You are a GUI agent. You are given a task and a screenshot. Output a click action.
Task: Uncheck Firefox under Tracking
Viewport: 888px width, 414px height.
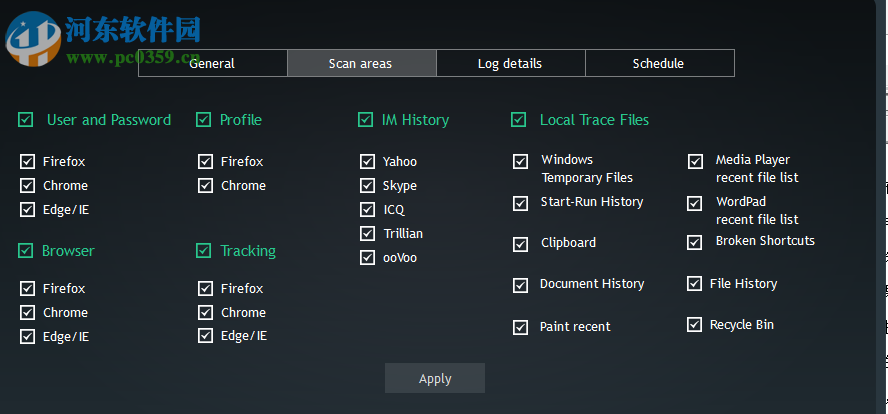click(x=206, y=288)
